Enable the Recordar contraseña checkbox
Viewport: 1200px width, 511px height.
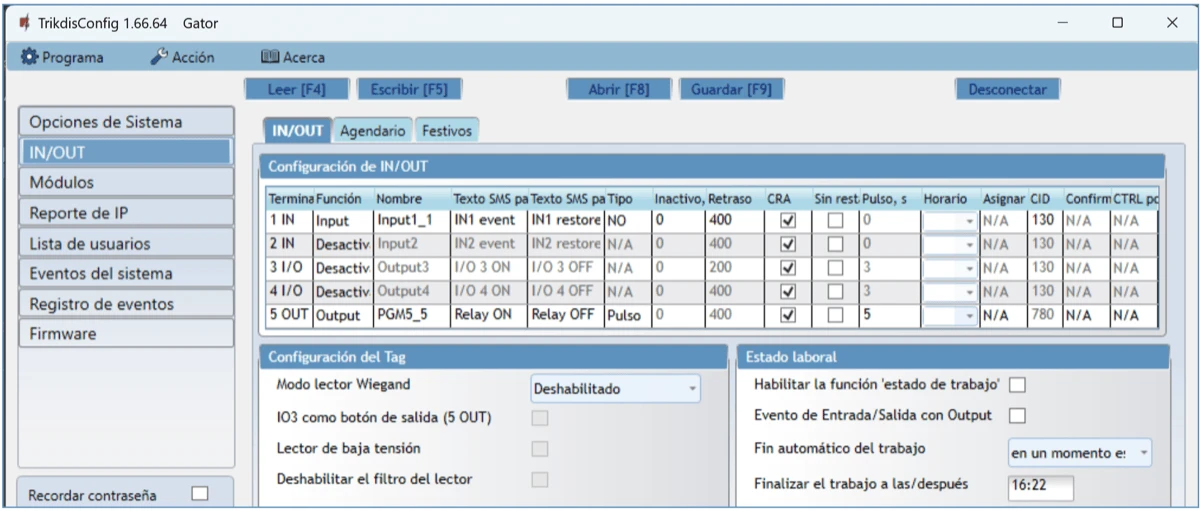[200, 493]
